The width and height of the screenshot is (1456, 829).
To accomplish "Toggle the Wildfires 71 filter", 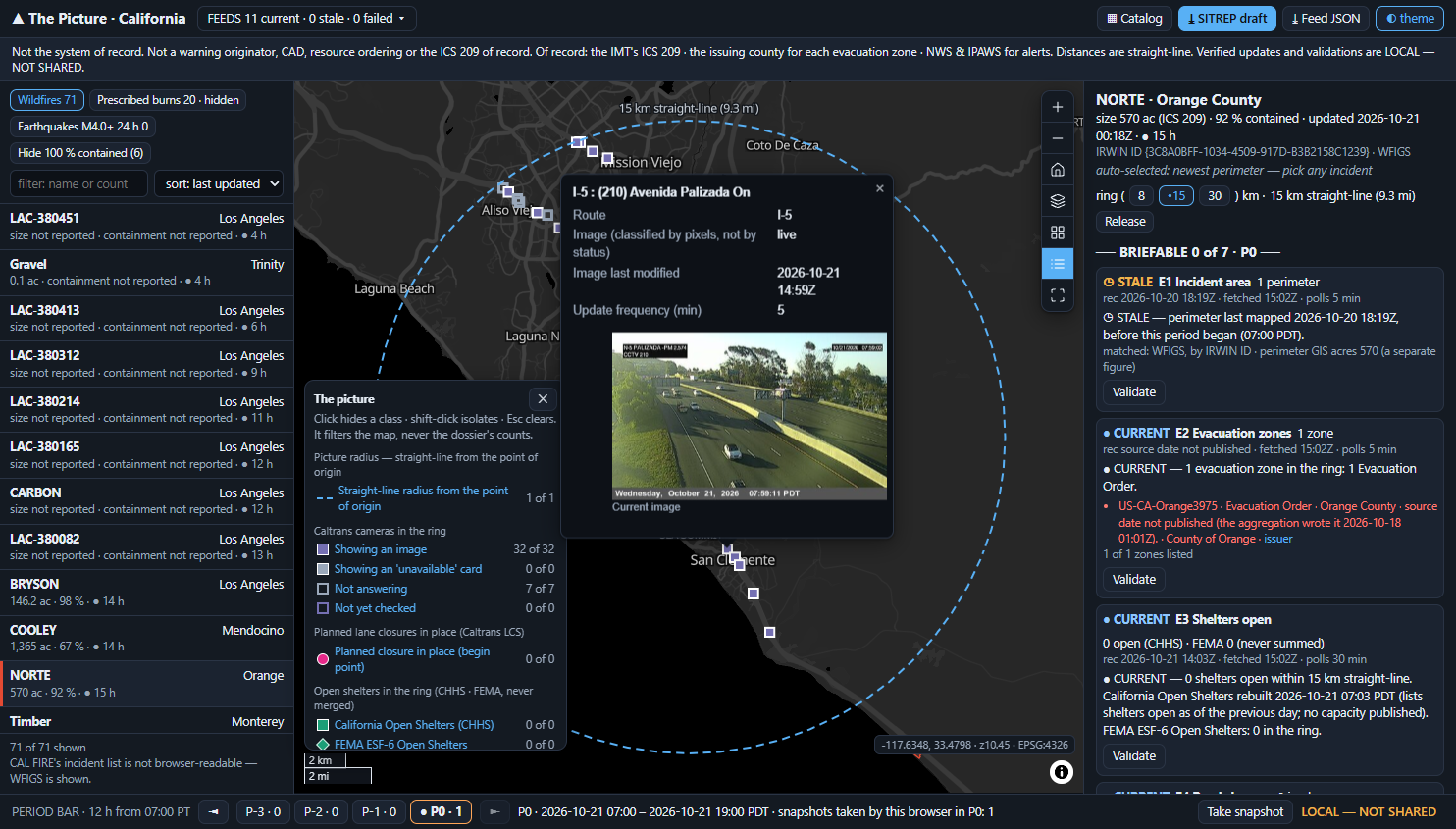I will click(47, 100).
